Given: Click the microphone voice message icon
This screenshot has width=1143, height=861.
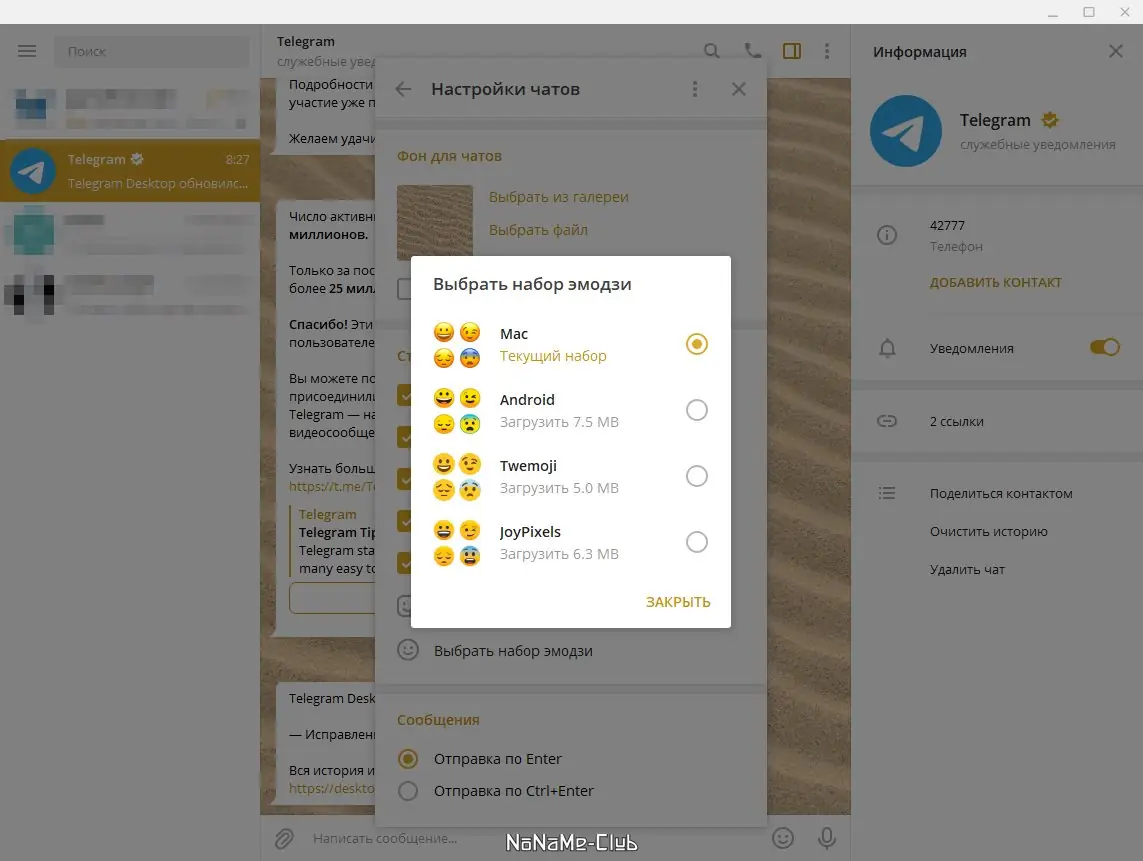Looking at the screenshot, I should pyautogui.click(x=827, y=838).
